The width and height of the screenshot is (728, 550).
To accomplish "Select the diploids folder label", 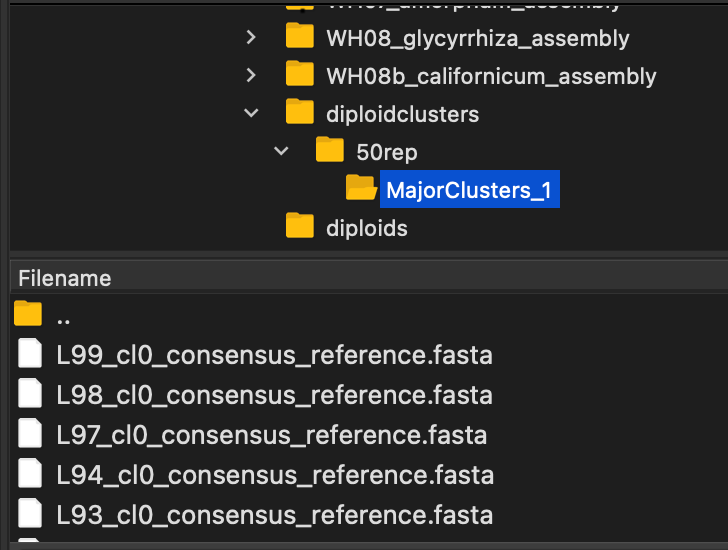I will (x=366, y=228).
